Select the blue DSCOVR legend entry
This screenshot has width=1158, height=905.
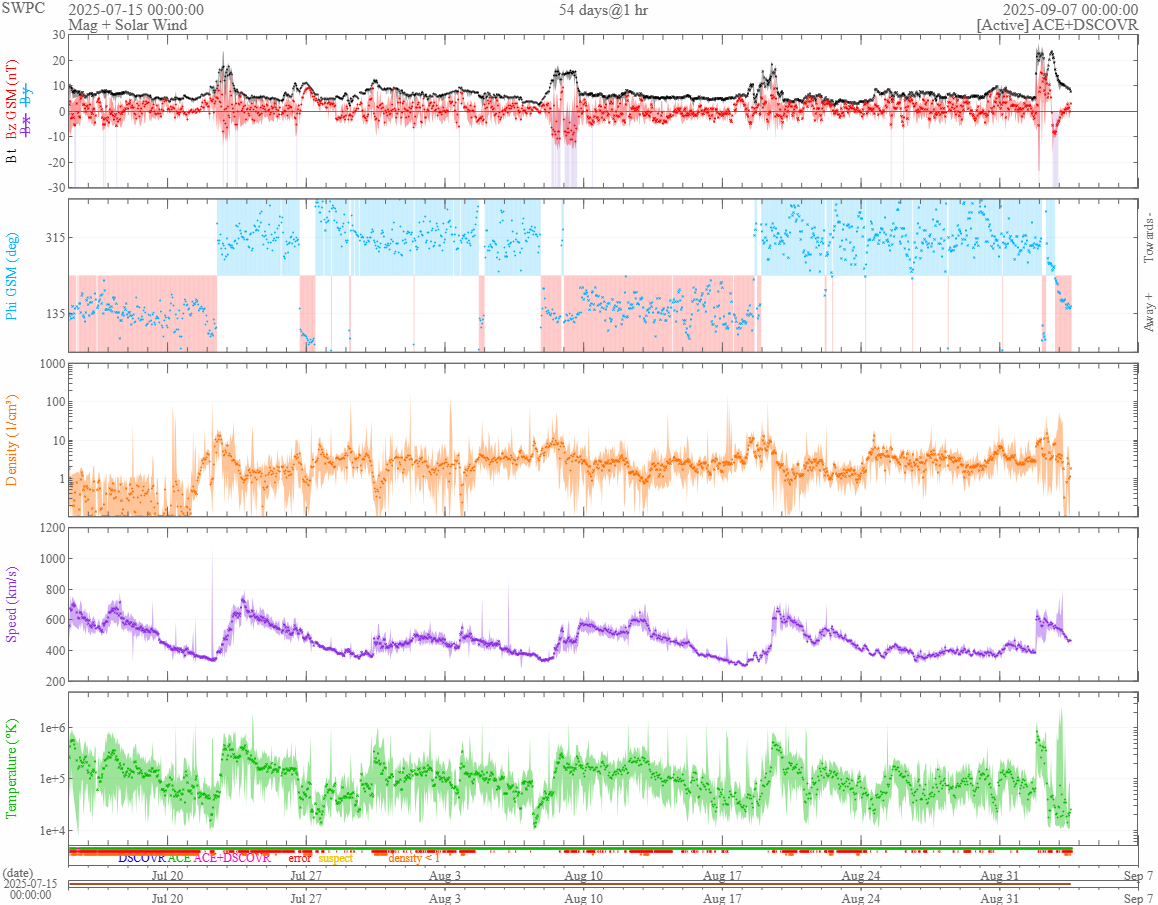point(141,858)
